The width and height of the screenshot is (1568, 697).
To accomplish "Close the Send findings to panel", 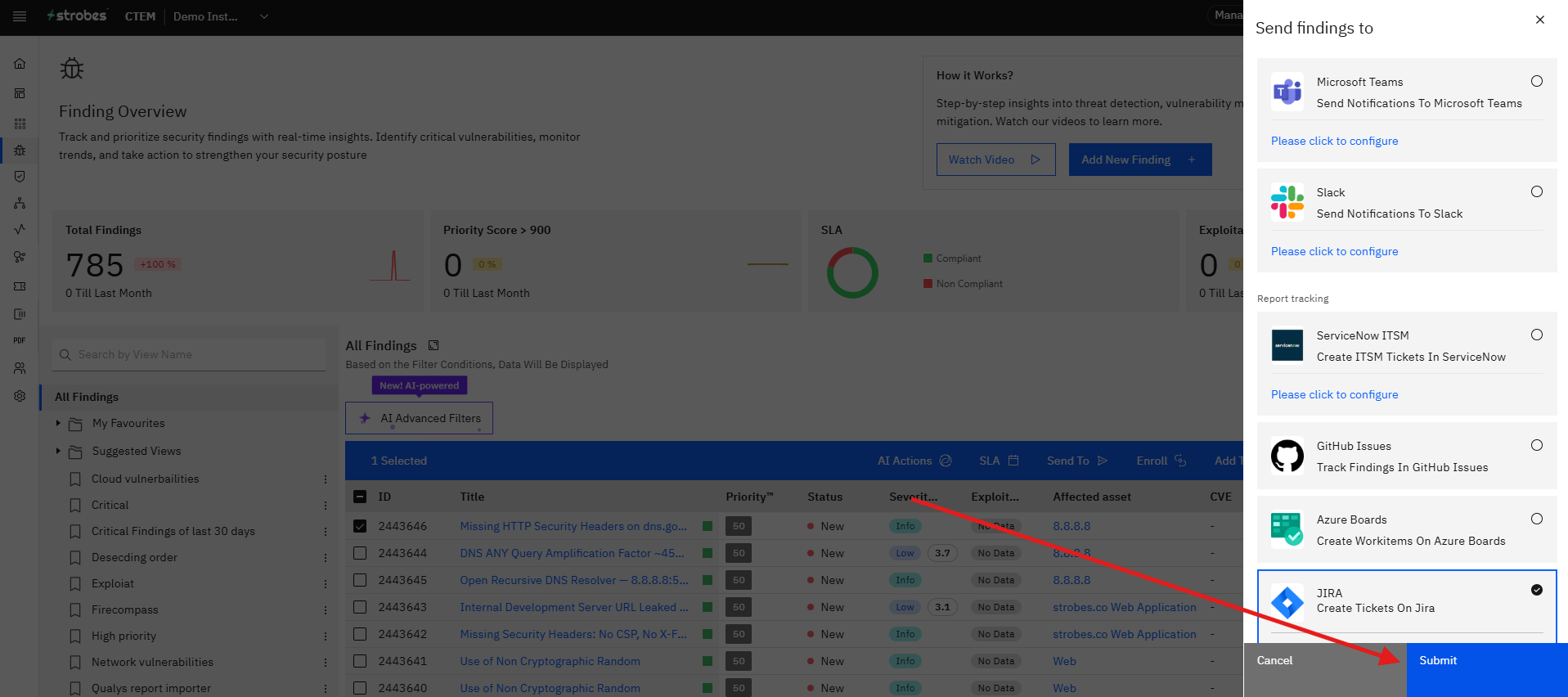I will [1540, 20].
